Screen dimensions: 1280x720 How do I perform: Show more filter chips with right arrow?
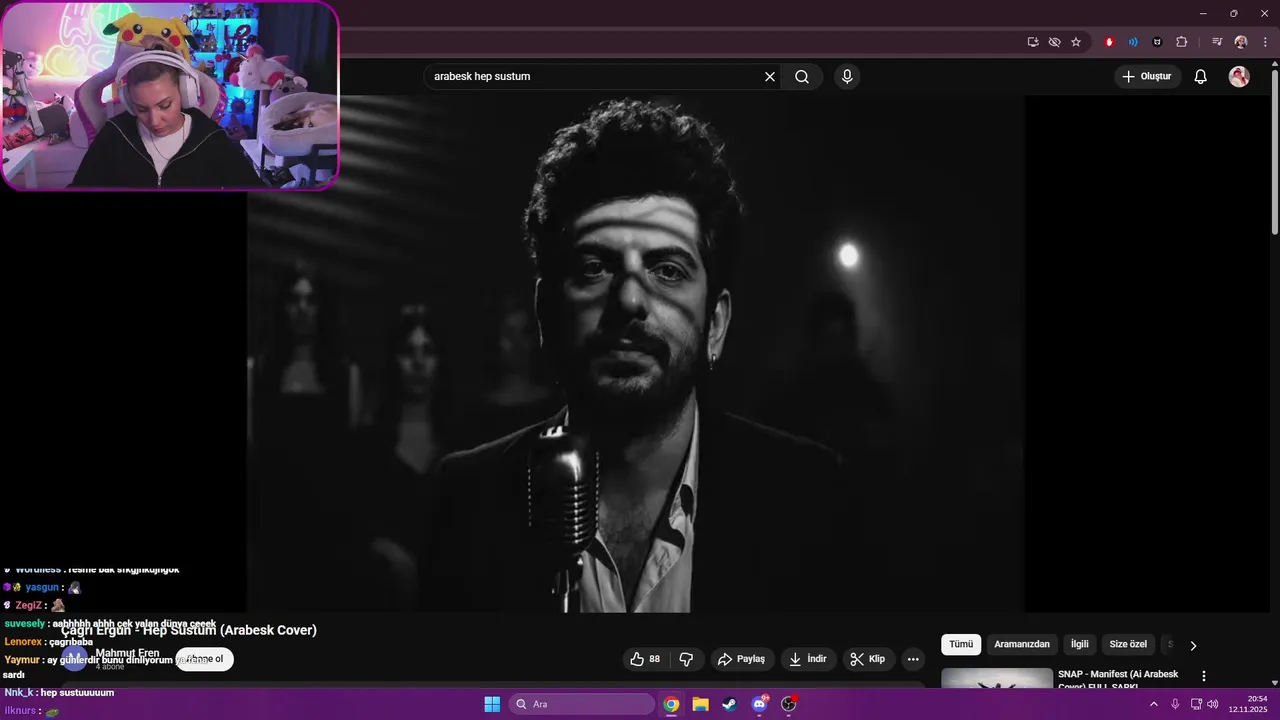point(1193,646)
